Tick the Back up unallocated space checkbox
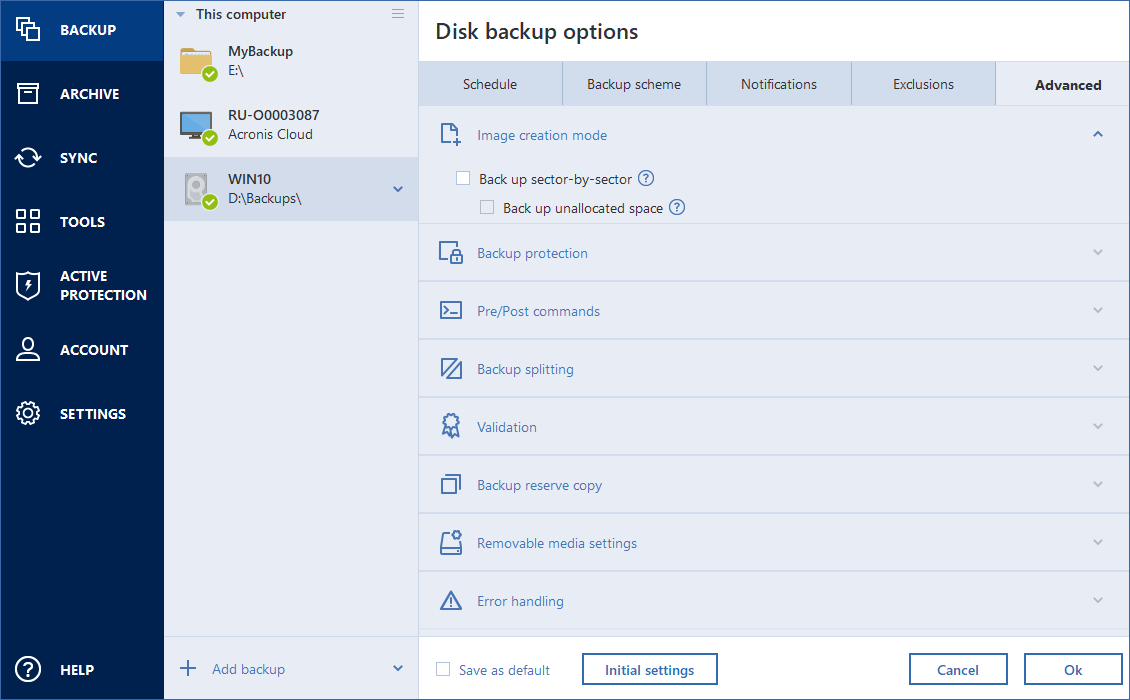This screenshot has height=700, width=1130. click(x=487, y=208)
